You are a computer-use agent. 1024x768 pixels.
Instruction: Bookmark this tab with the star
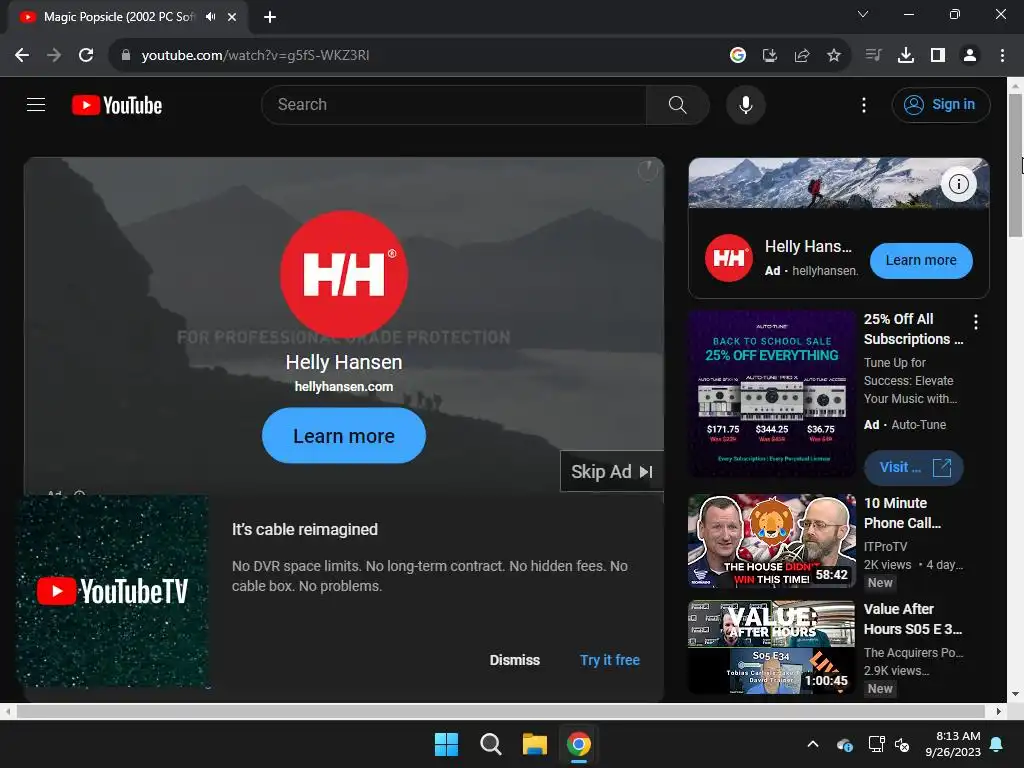click(833, 55)
